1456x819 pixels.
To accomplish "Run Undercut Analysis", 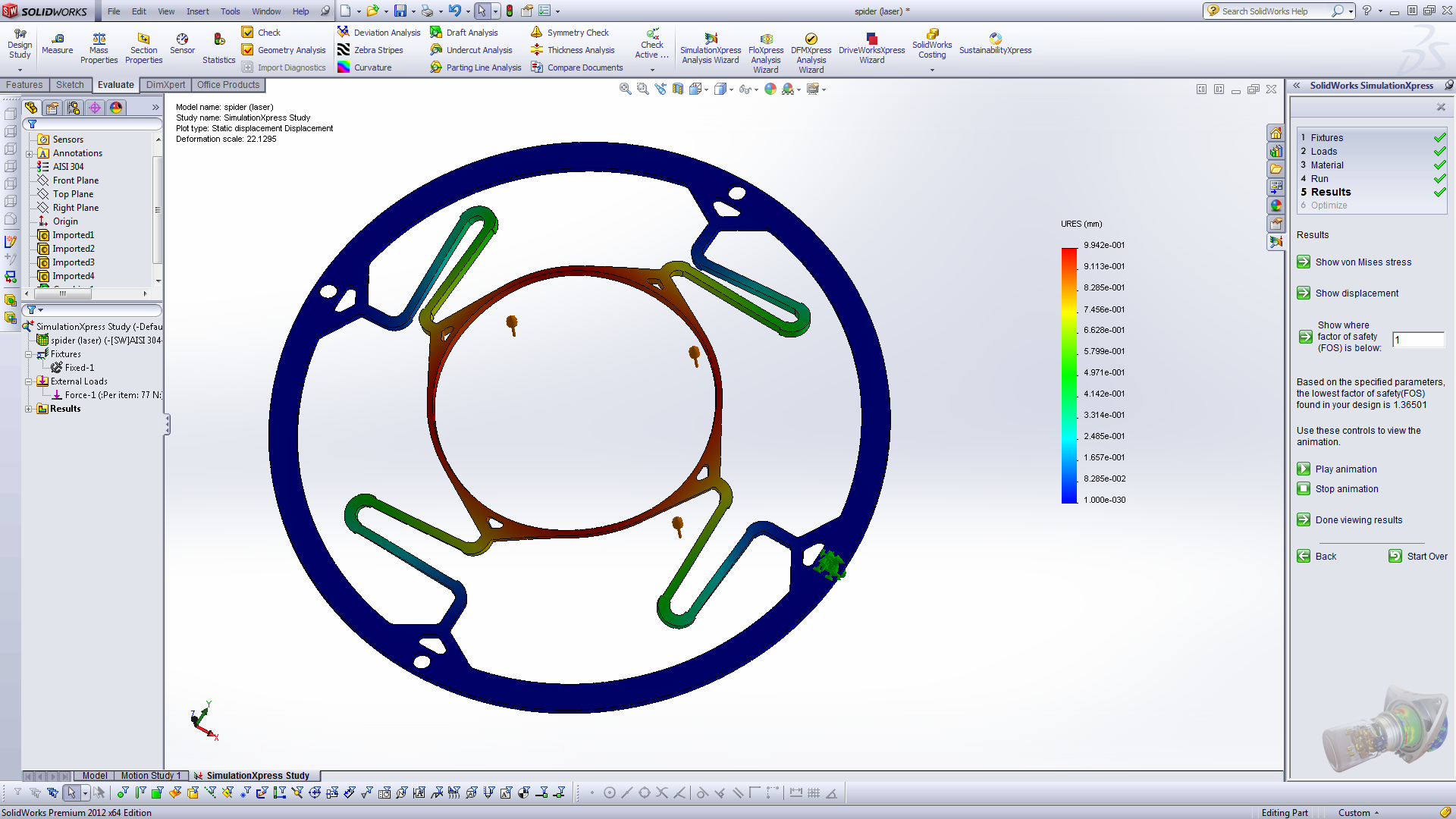I will pos(471,50).
